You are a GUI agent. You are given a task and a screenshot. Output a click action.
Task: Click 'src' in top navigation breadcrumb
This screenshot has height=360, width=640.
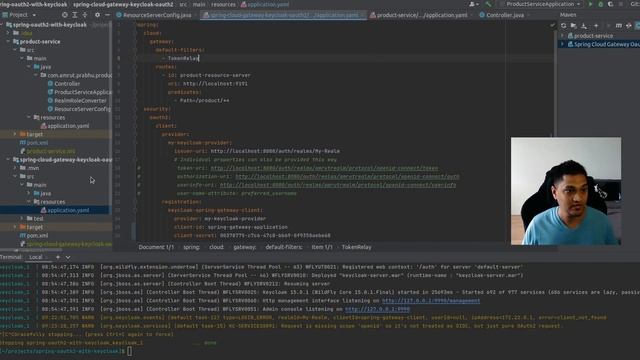tap(183, 4)
